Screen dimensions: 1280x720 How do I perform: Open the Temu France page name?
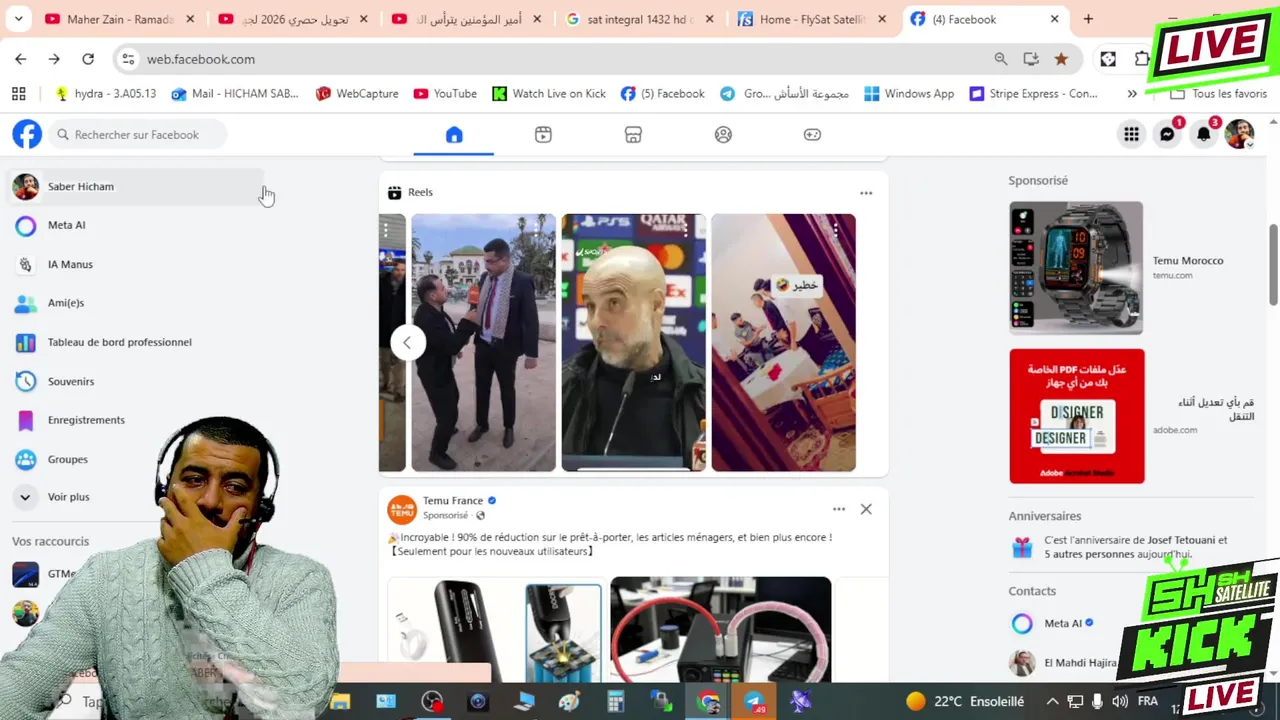tap(452, 501)
